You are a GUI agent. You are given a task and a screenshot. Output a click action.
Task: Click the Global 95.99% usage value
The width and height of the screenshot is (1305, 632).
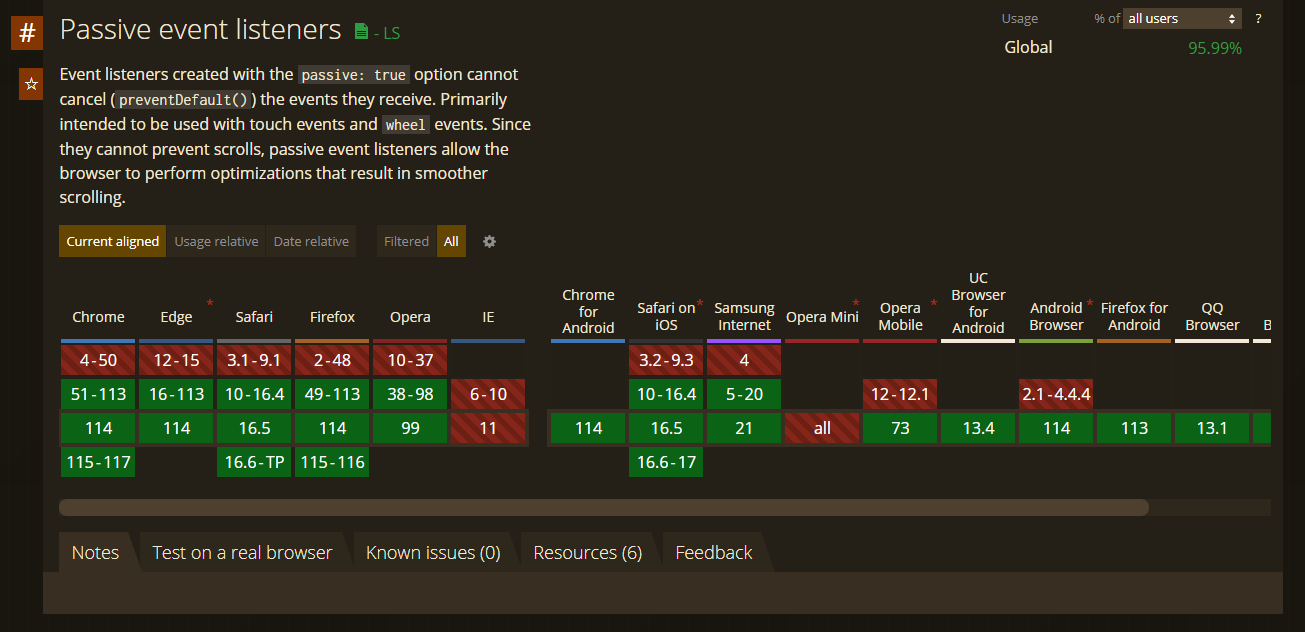[1215, 48]
